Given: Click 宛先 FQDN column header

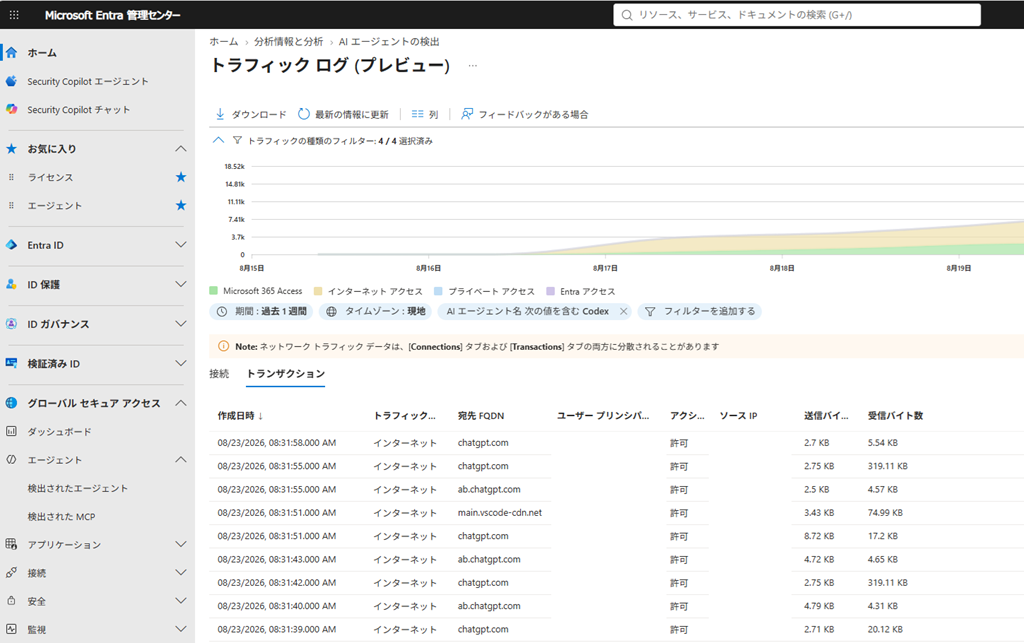Looking at the screenshot, I should coord(481,415).
